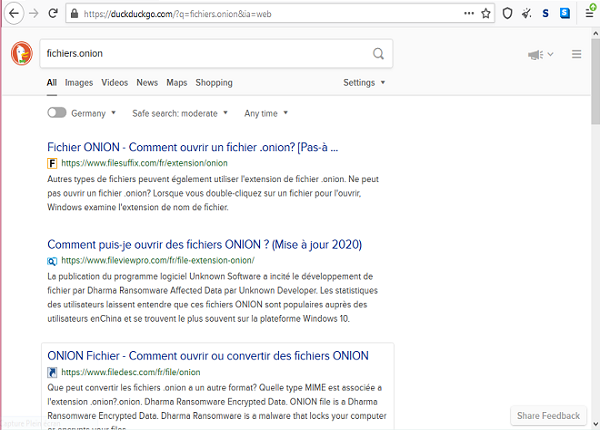600x430 pixels.
Task: Switch to the News tab
Action: tap(147, 83)
